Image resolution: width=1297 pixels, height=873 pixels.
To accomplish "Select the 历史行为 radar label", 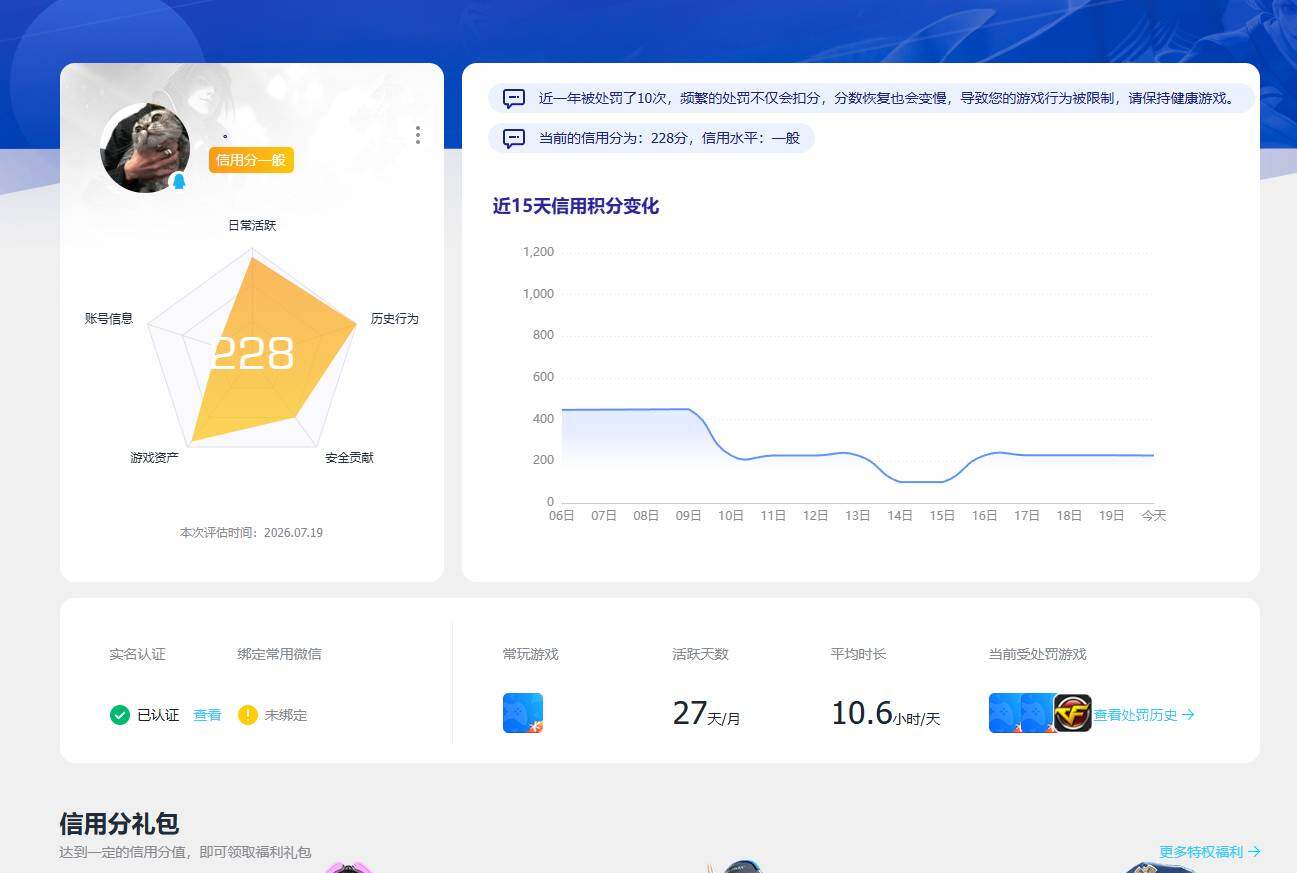I will (x=395, y=319).
